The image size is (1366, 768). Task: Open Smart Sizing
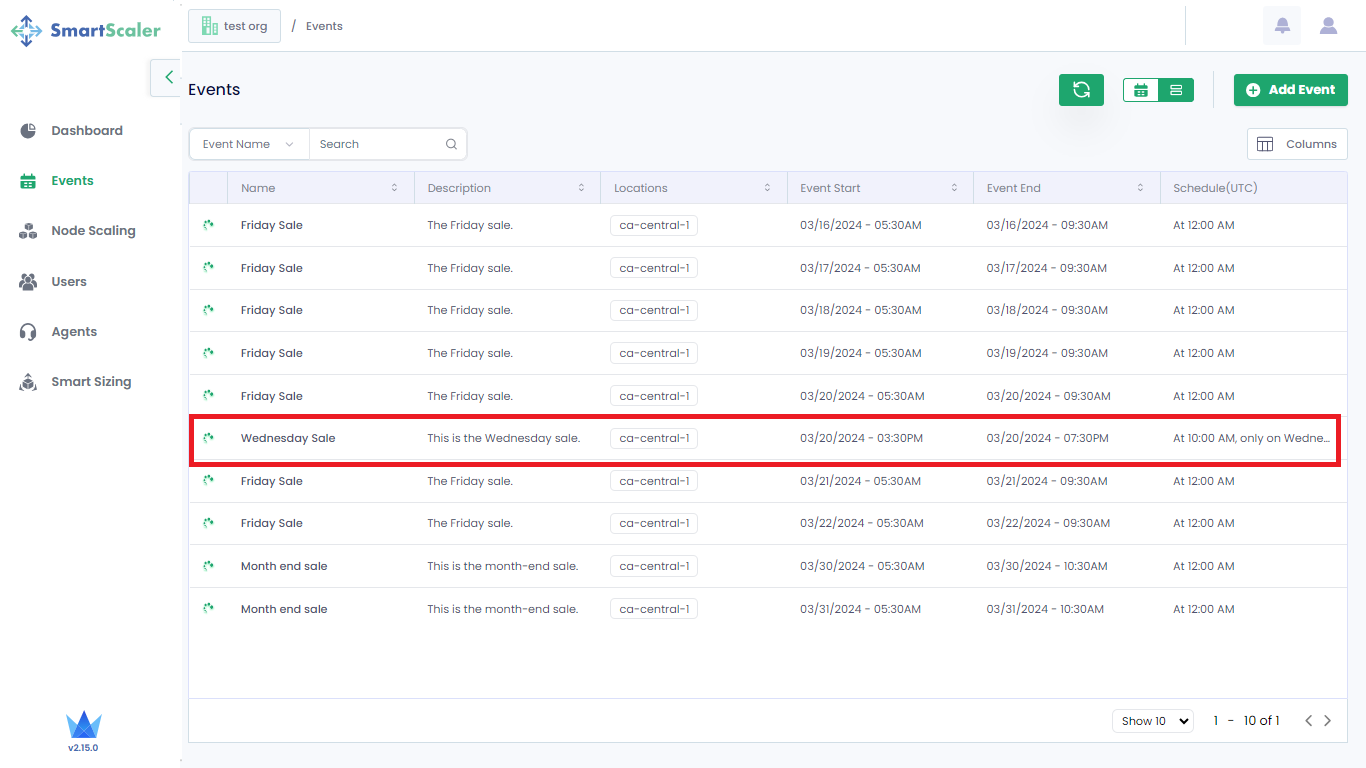pos(91,382)
